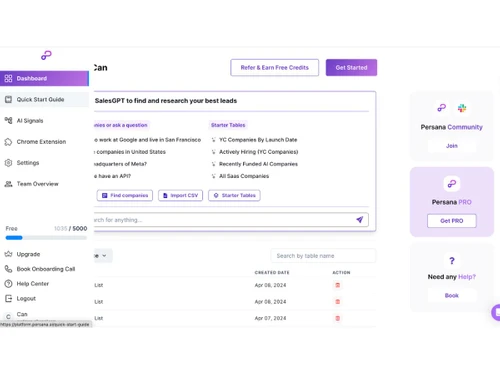500x375 pixels.
Task: Select Recently Funded AI Companies table
Action: (x=258, y=164)
